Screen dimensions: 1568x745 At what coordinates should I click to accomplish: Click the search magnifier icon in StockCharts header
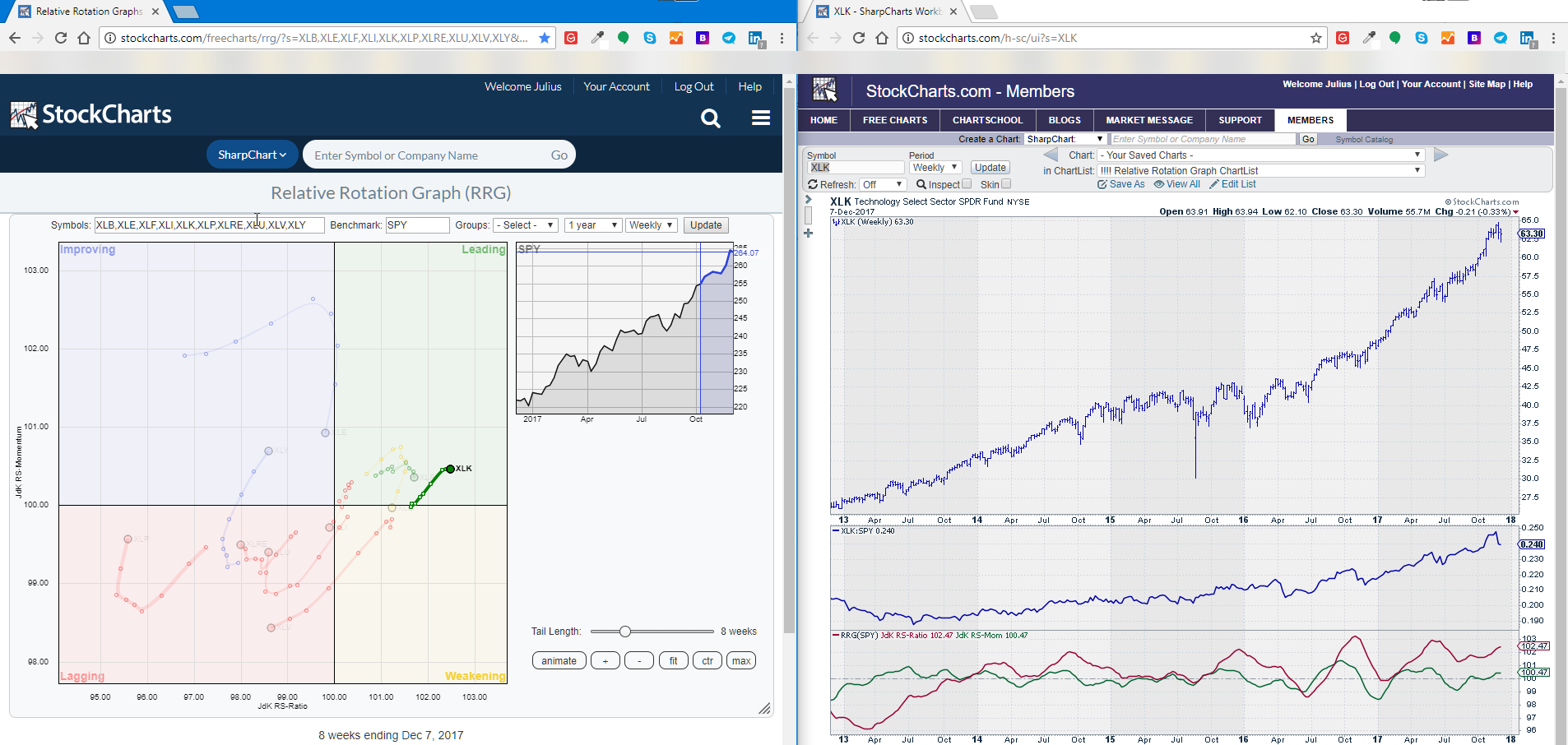[x=711, y=118]
